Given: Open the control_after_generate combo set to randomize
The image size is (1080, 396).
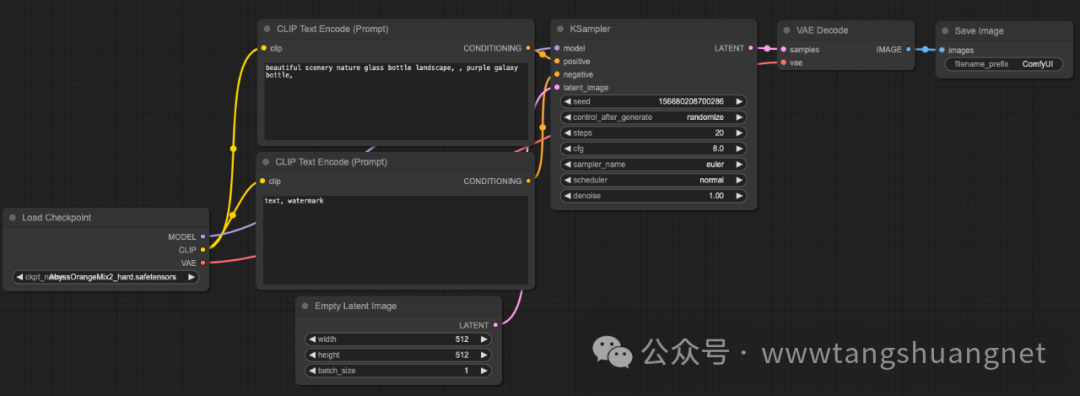Looking at the screenshot, I should 653,117.
